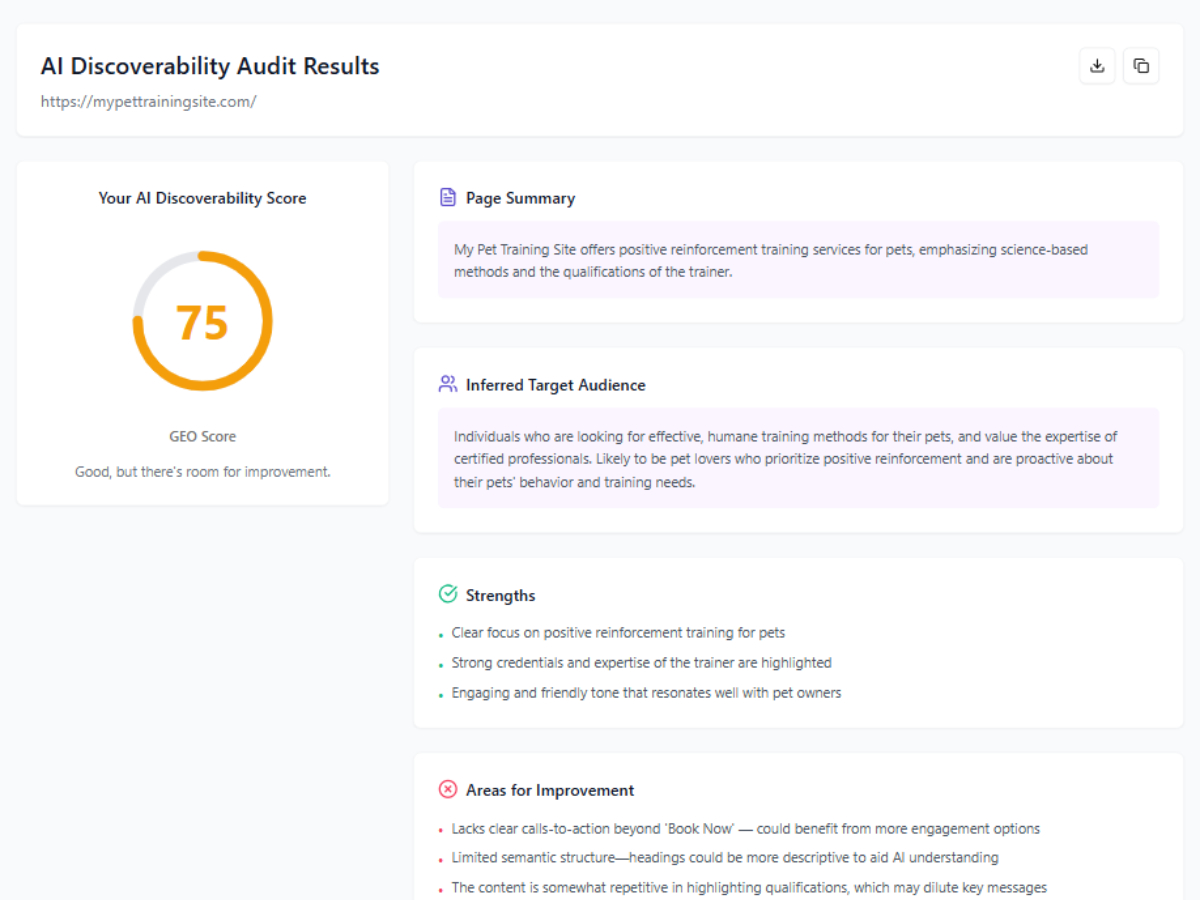Viewport: 1200px width, 900px height.
Task: Select the Inferred Target Audience heading
Action: tap(555, 385)
